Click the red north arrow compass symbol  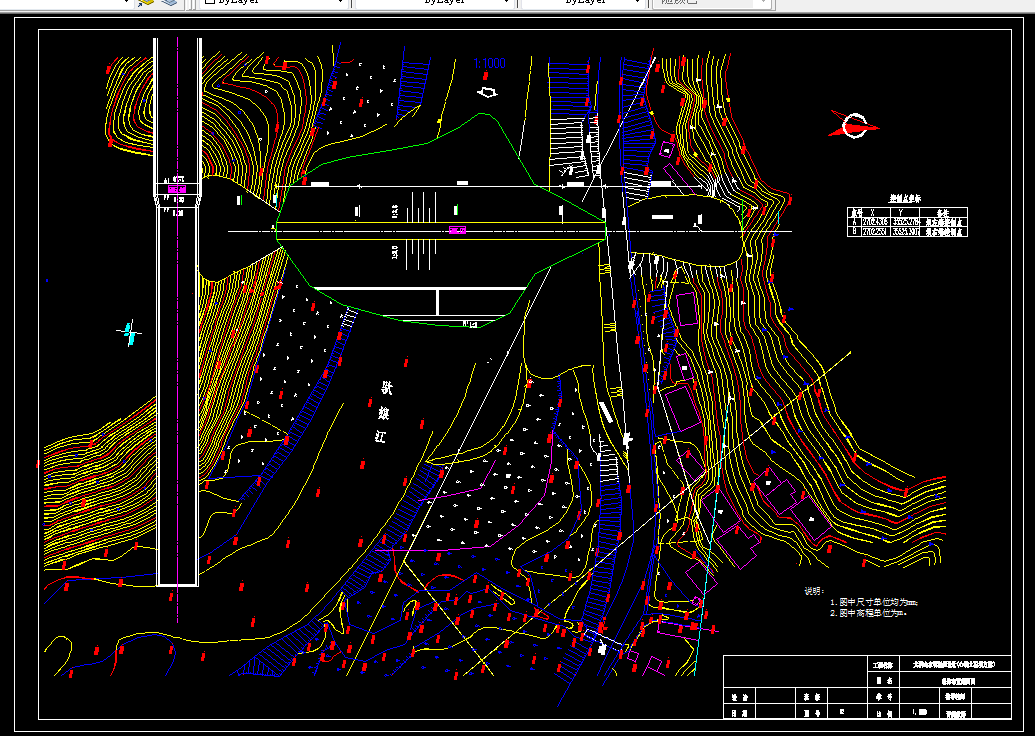[x=854, y=125]
